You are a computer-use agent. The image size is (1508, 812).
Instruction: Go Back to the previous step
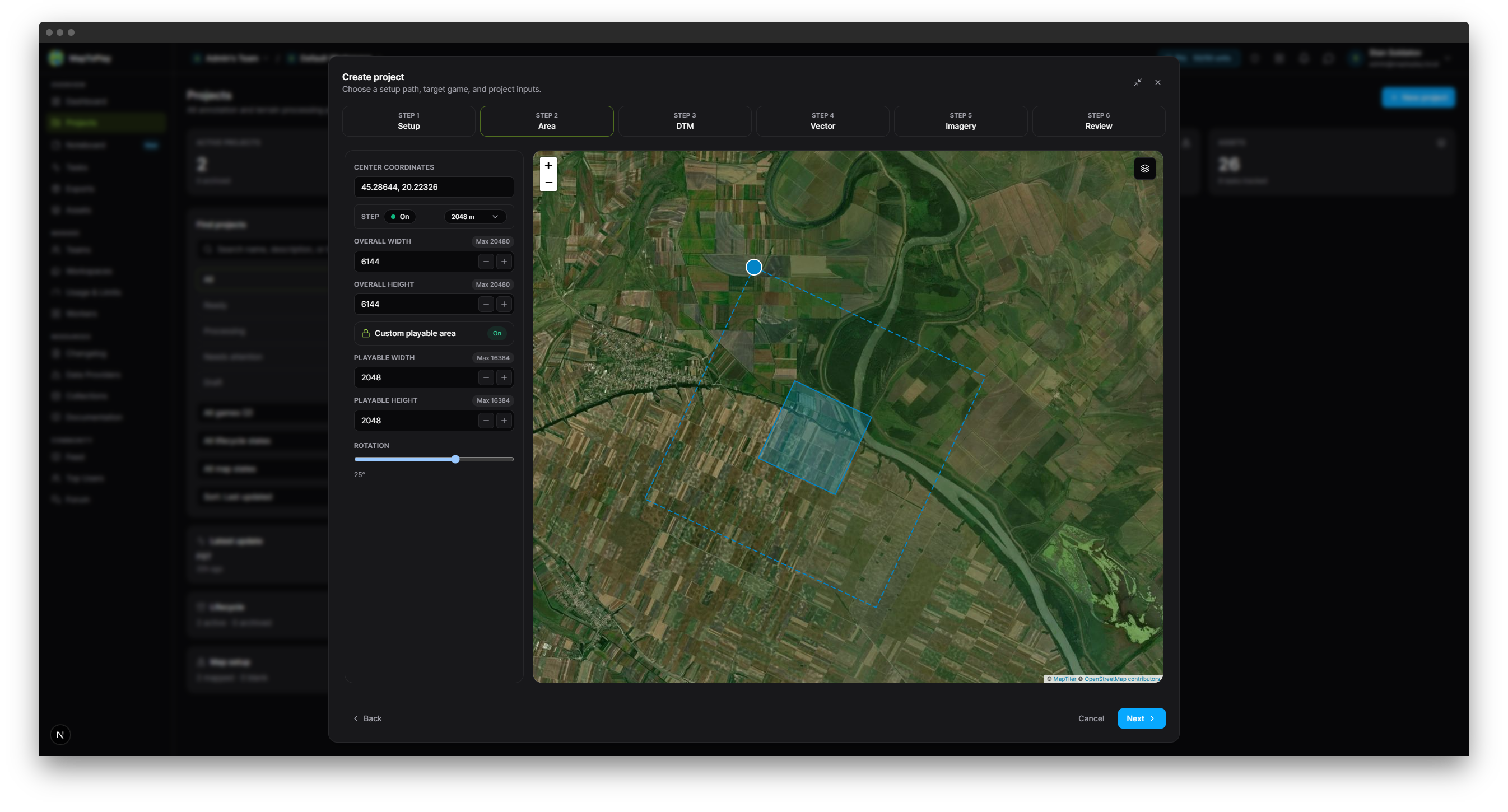(x=367, y=718)
